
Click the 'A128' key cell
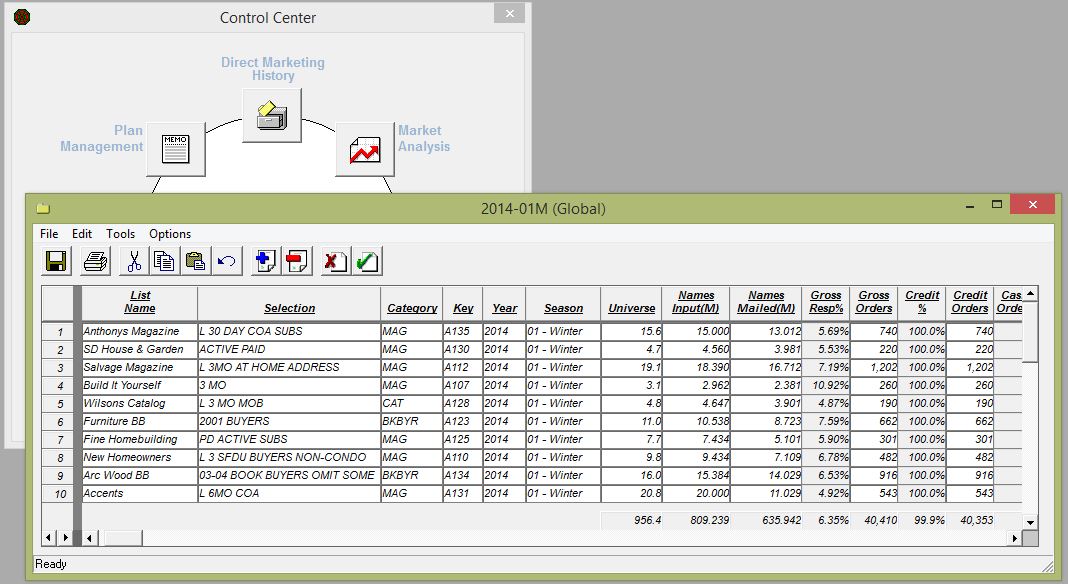[x=463, y=404]
